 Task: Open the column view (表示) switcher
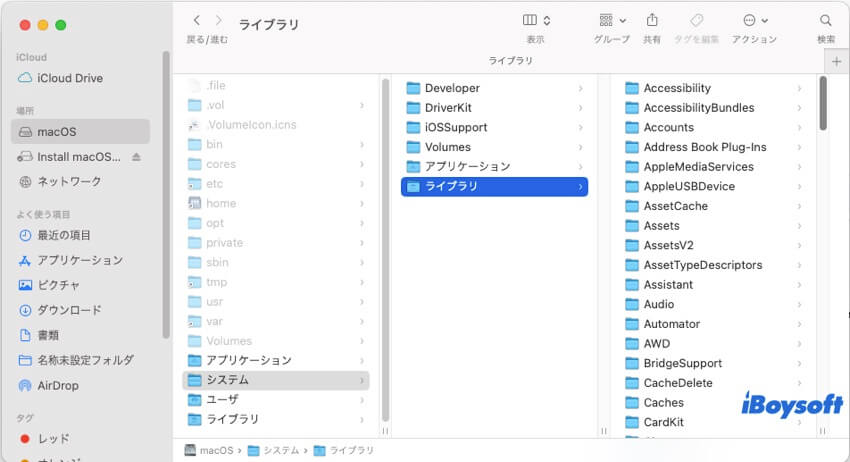tap(536, 21)
